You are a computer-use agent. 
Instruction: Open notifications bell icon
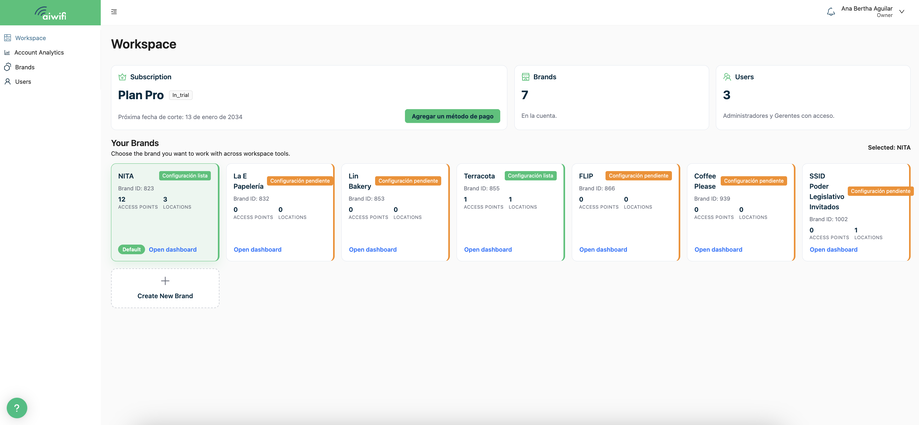830,12
